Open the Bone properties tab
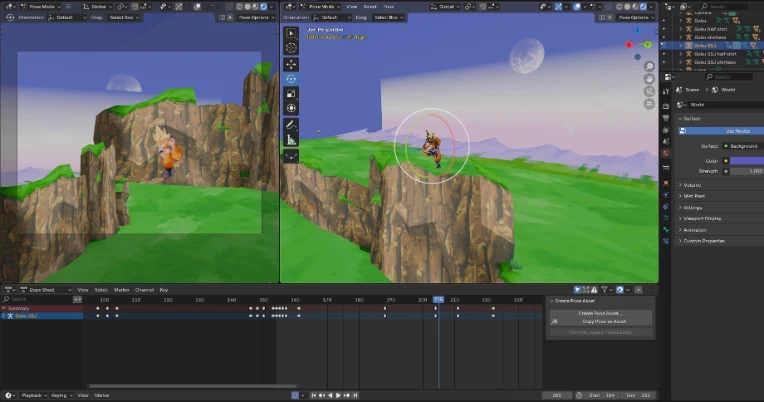Screen dimensions: 764x402 tap(666, 229)
